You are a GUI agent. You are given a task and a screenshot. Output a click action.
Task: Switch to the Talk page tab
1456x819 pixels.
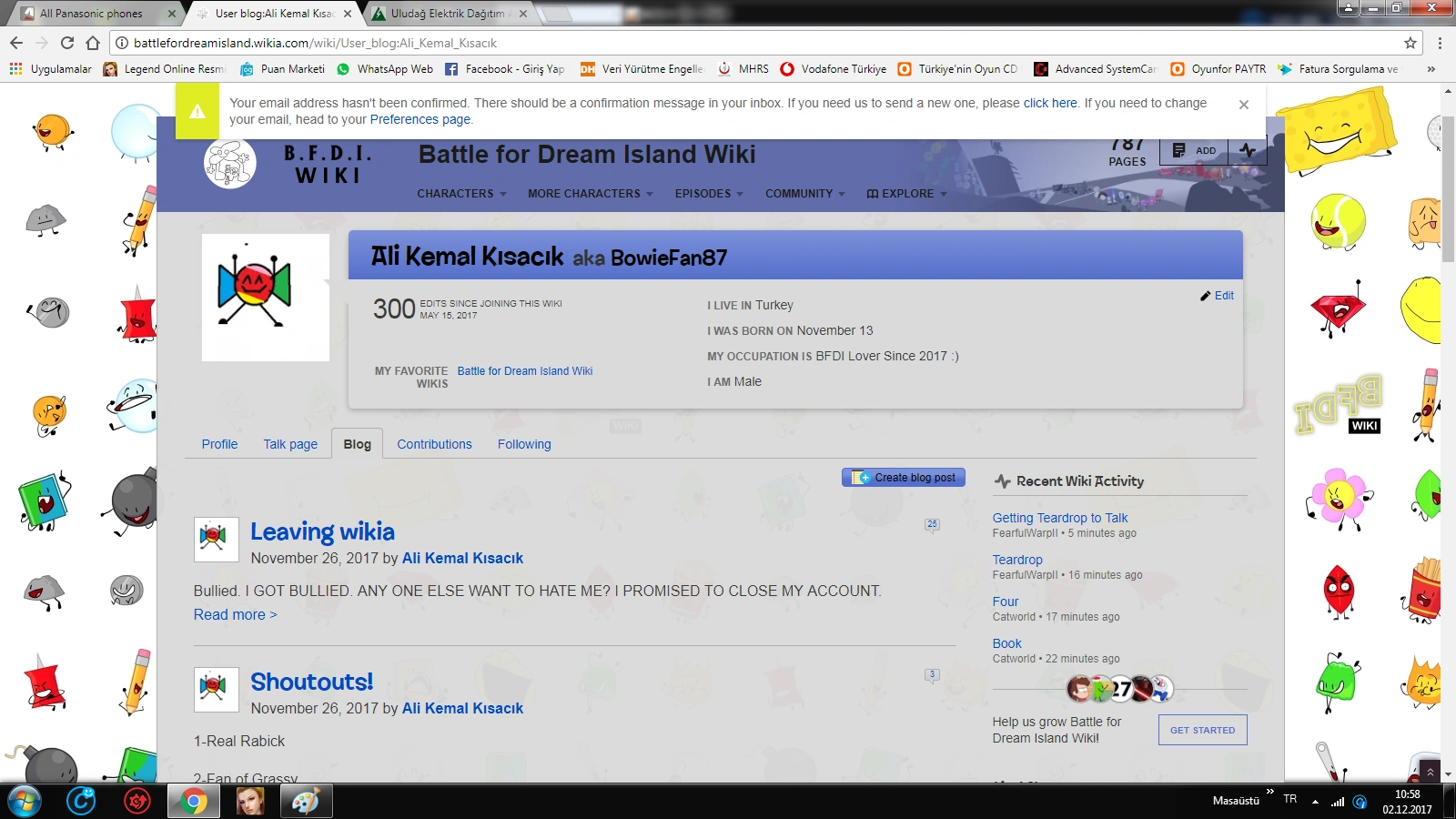coord(290,444)
